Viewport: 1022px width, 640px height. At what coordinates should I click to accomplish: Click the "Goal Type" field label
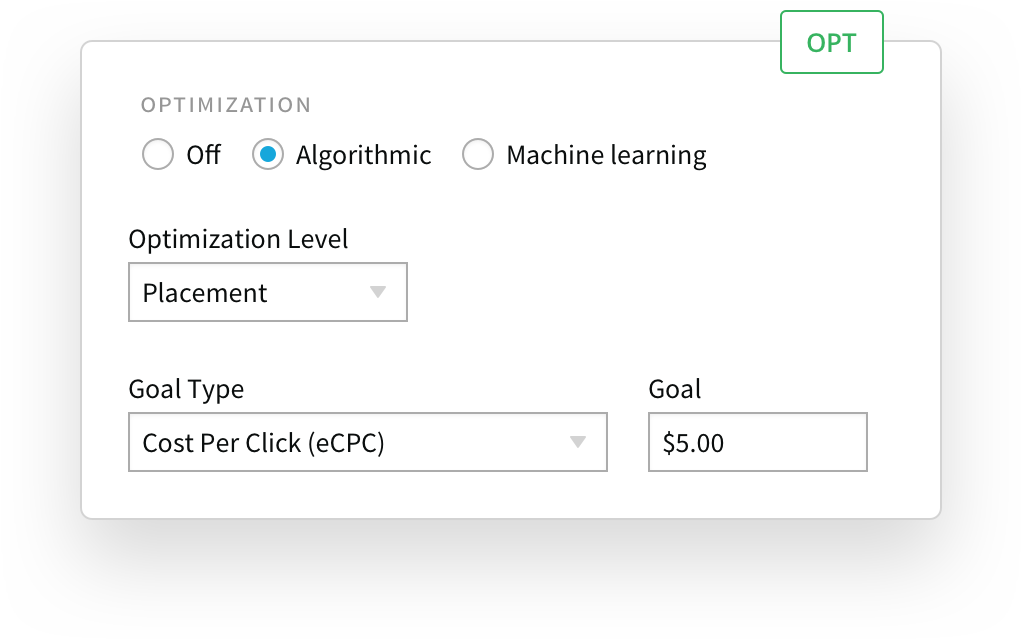186,389
